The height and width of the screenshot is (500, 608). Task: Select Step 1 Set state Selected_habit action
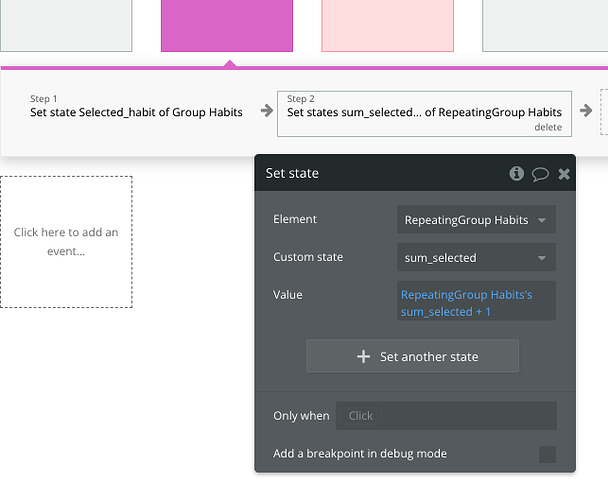(136, 112)
